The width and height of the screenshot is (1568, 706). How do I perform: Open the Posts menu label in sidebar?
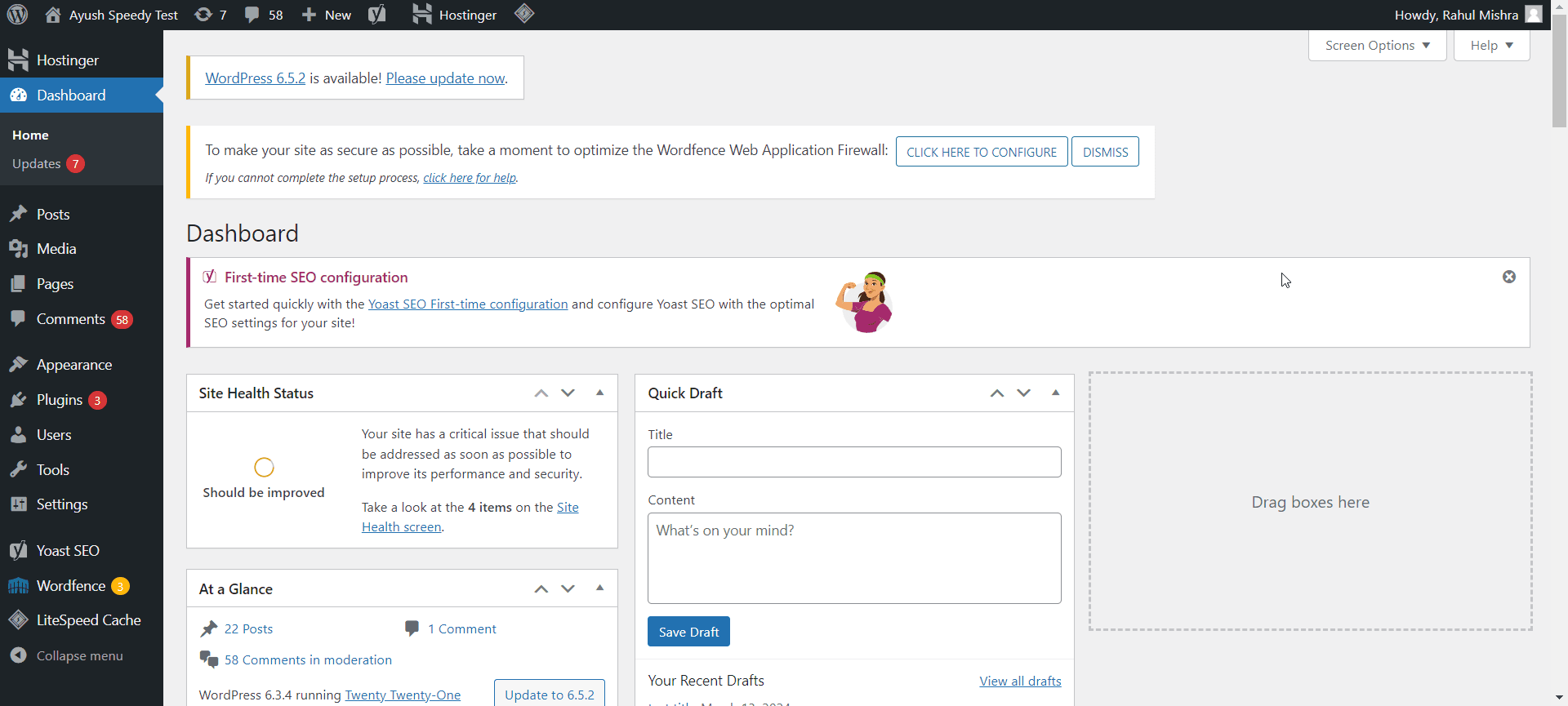click(53, 215)
